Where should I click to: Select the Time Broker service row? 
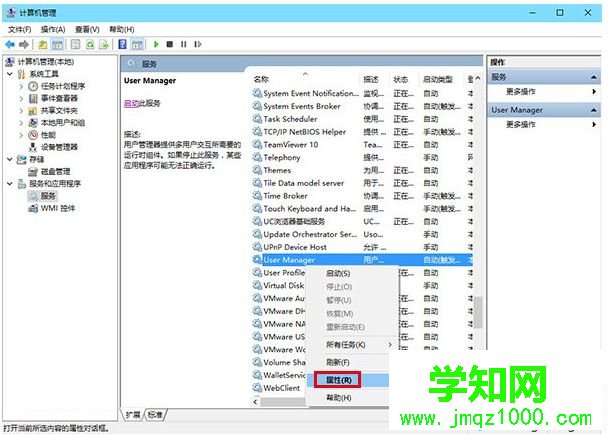click(x=363, y=196)
